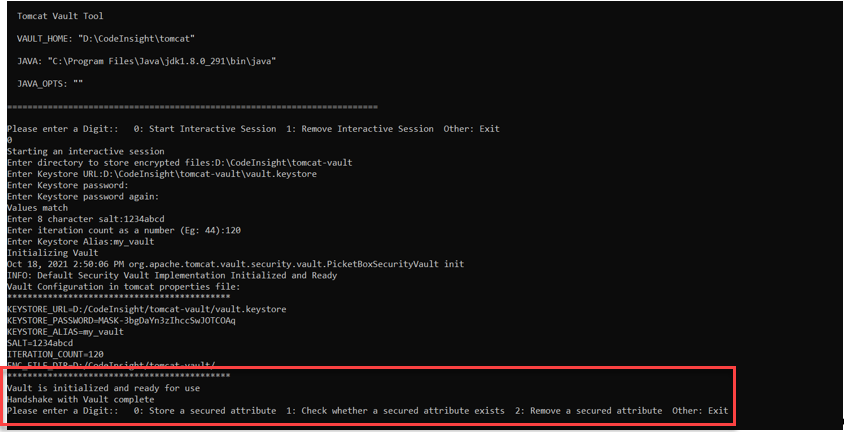Click the iteration count prompt line
Image resolution: width=844 pixels, height=432 pixels.
[126, 230]
